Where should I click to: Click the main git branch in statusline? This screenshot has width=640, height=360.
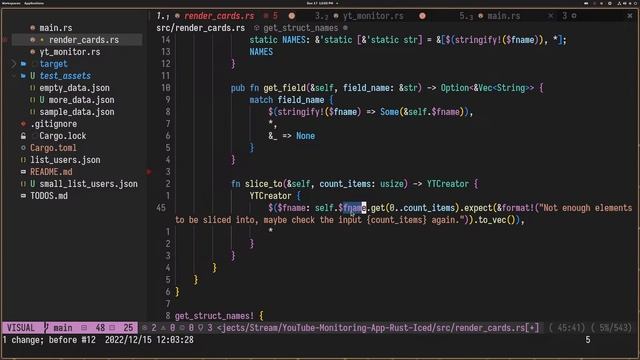tap(62, 328)
